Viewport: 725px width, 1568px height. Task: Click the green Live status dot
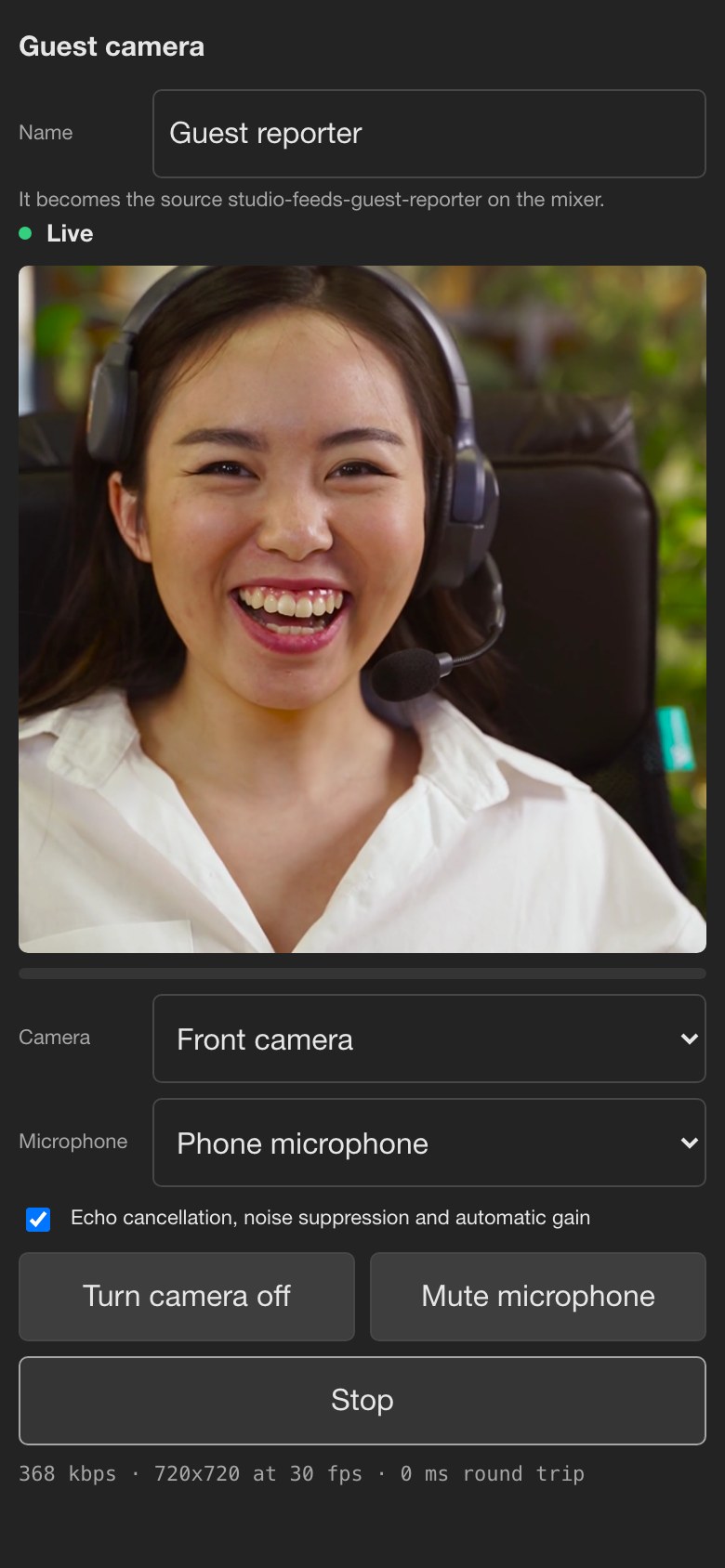25,233
